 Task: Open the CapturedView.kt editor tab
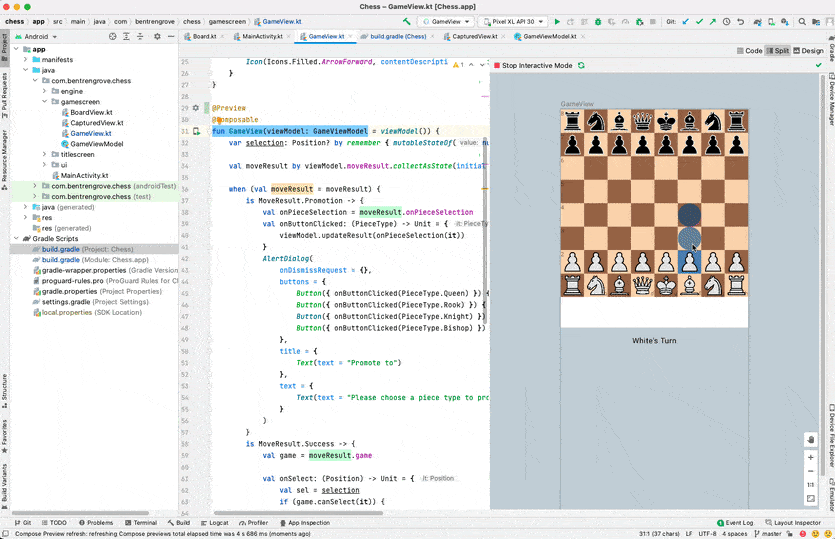[x=474, y=36]
